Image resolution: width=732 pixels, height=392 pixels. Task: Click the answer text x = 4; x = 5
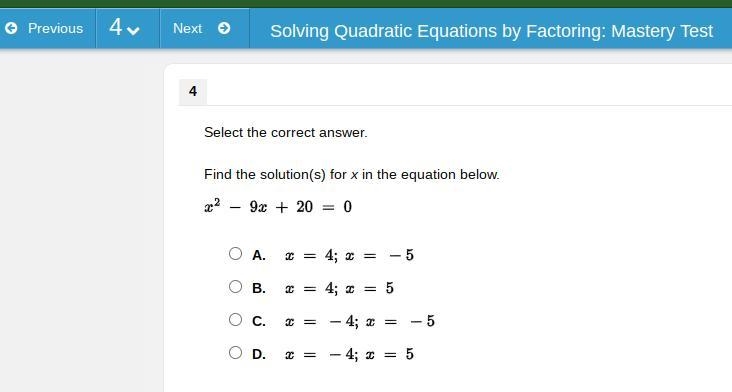(x=339, y=288)
